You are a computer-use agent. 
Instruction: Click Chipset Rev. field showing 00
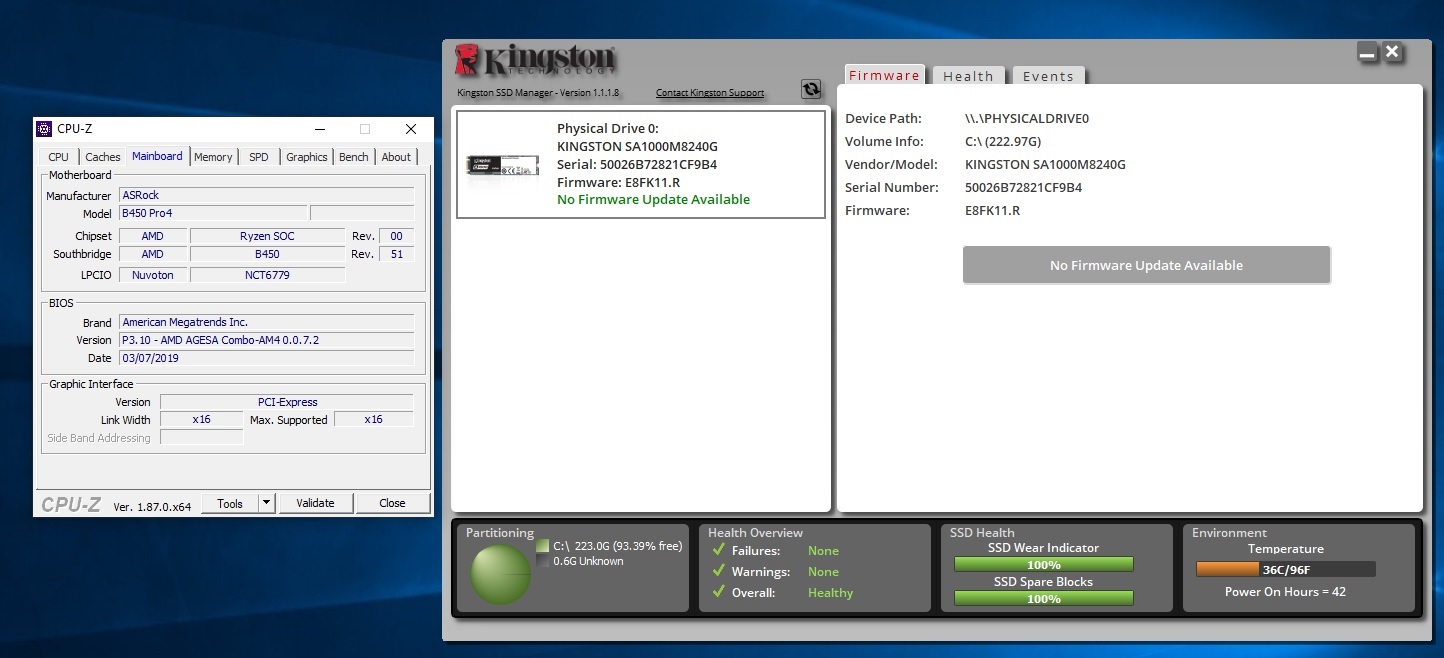coord(396,236)
